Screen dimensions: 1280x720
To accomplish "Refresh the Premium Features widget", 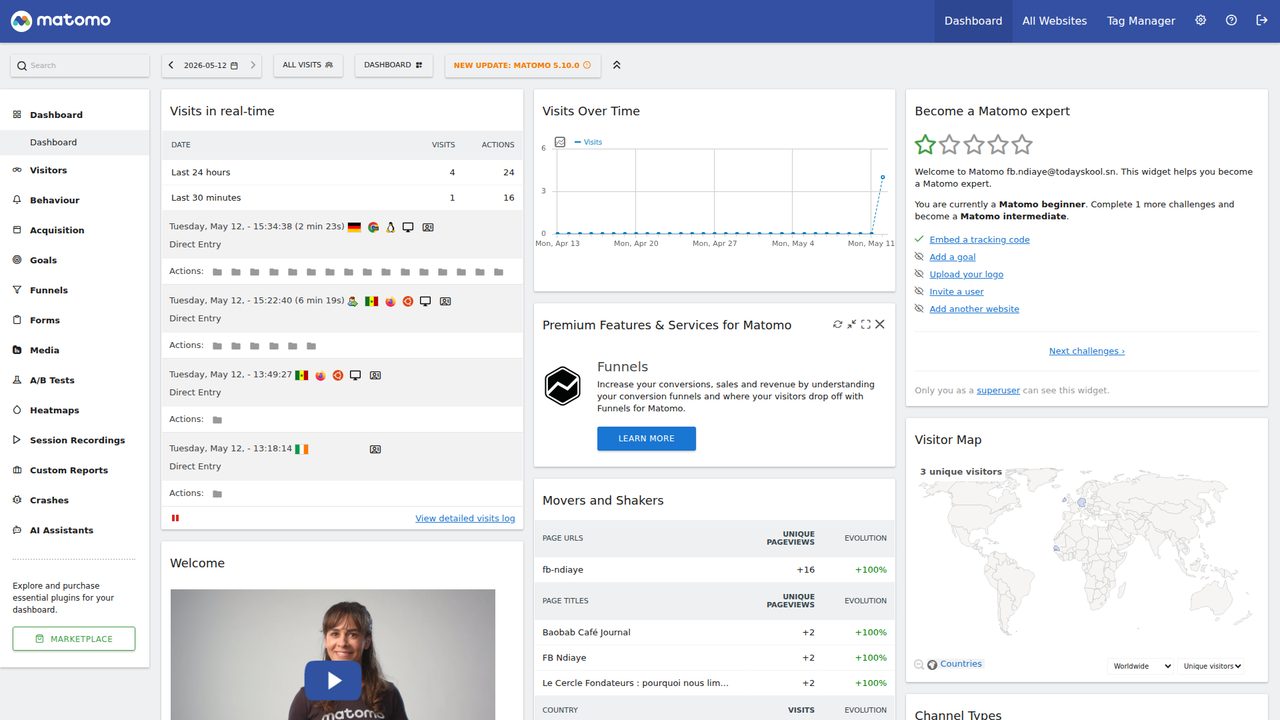I will coord(837,324).
